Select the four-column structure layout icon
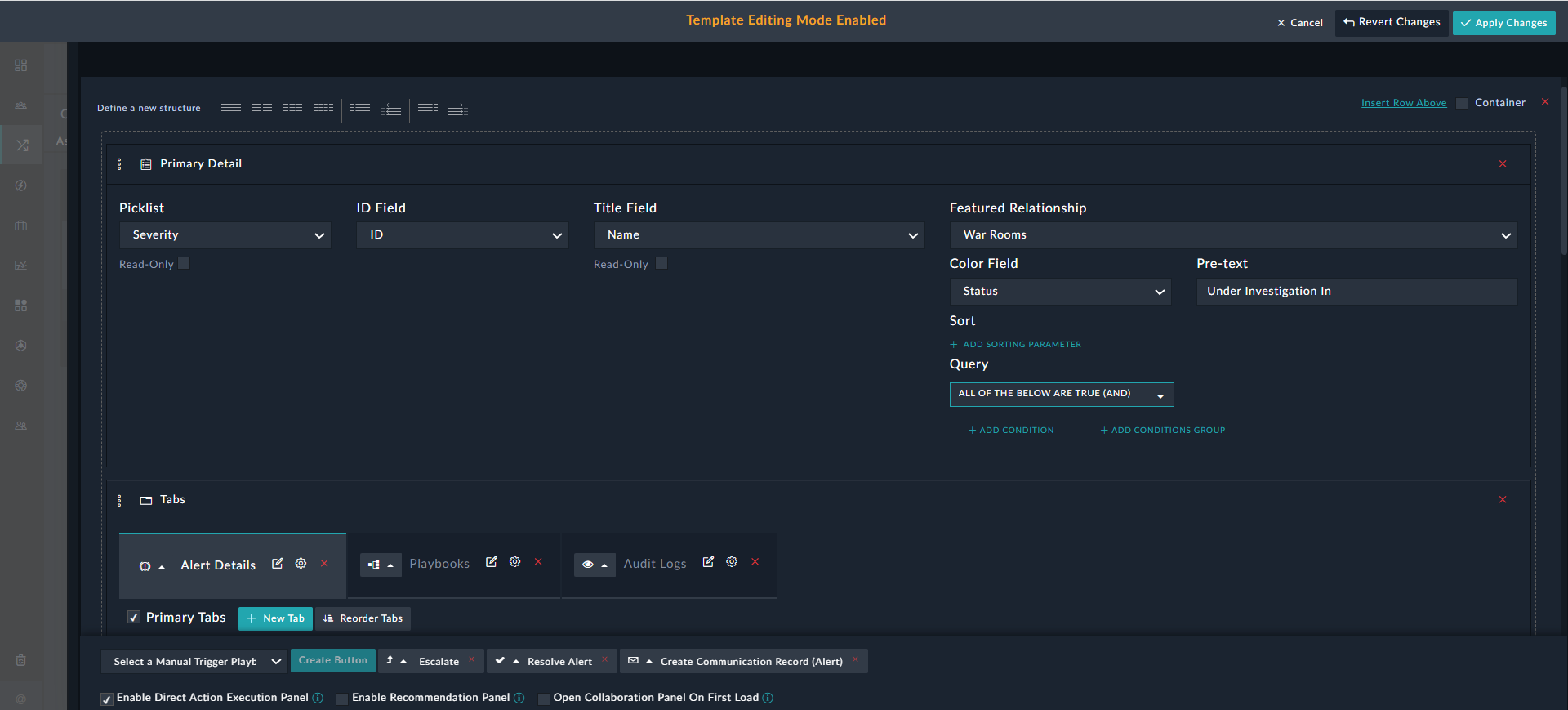 pos(323,109)
